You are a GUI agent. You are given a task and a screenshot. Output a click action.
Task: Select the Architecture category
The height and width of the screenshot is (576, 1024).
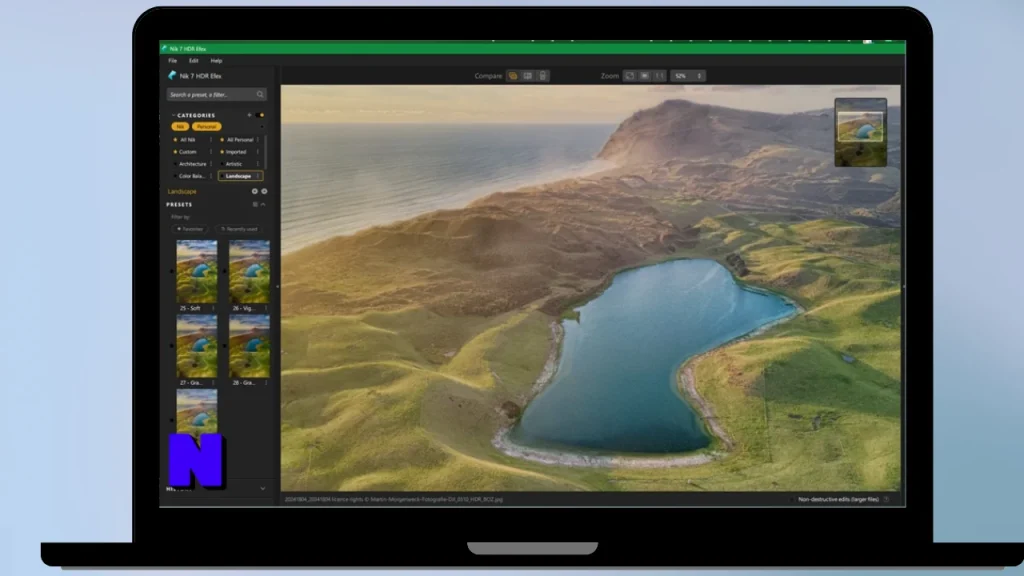click(x=192, y=164)
